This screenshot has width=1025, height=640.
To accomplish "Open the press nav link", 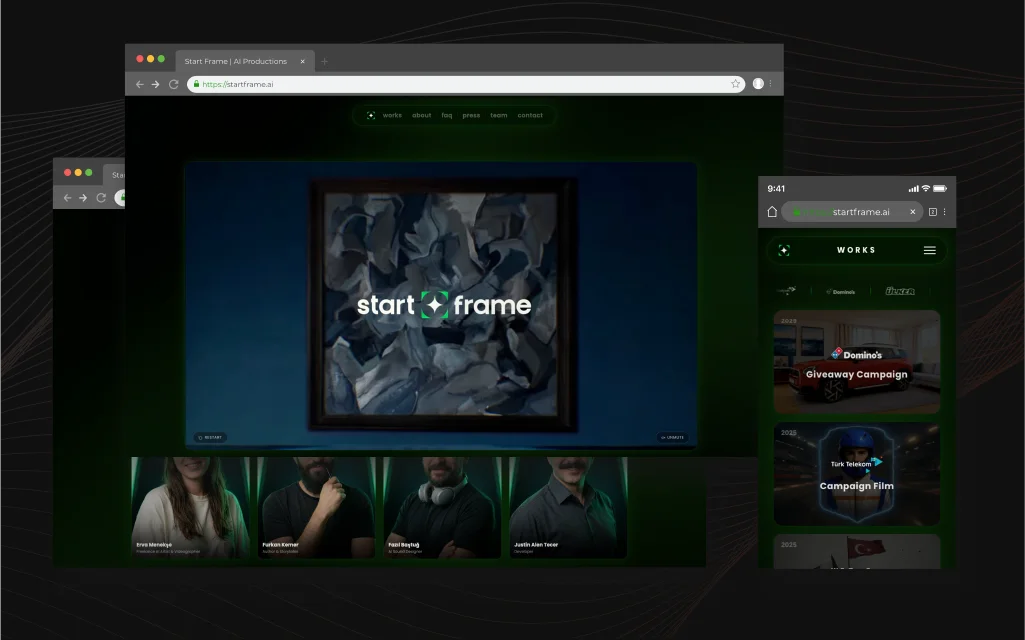I will [x=471, y=115].
